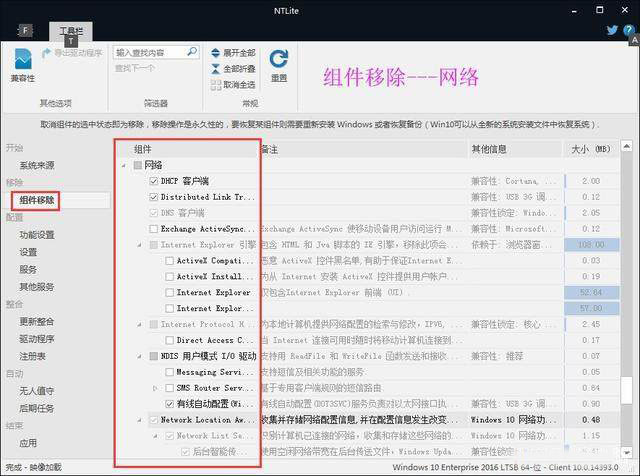Expand the SMS Router Serv... node
The image size is (640, 476).
pyautogui.click(x=155, y=388)
